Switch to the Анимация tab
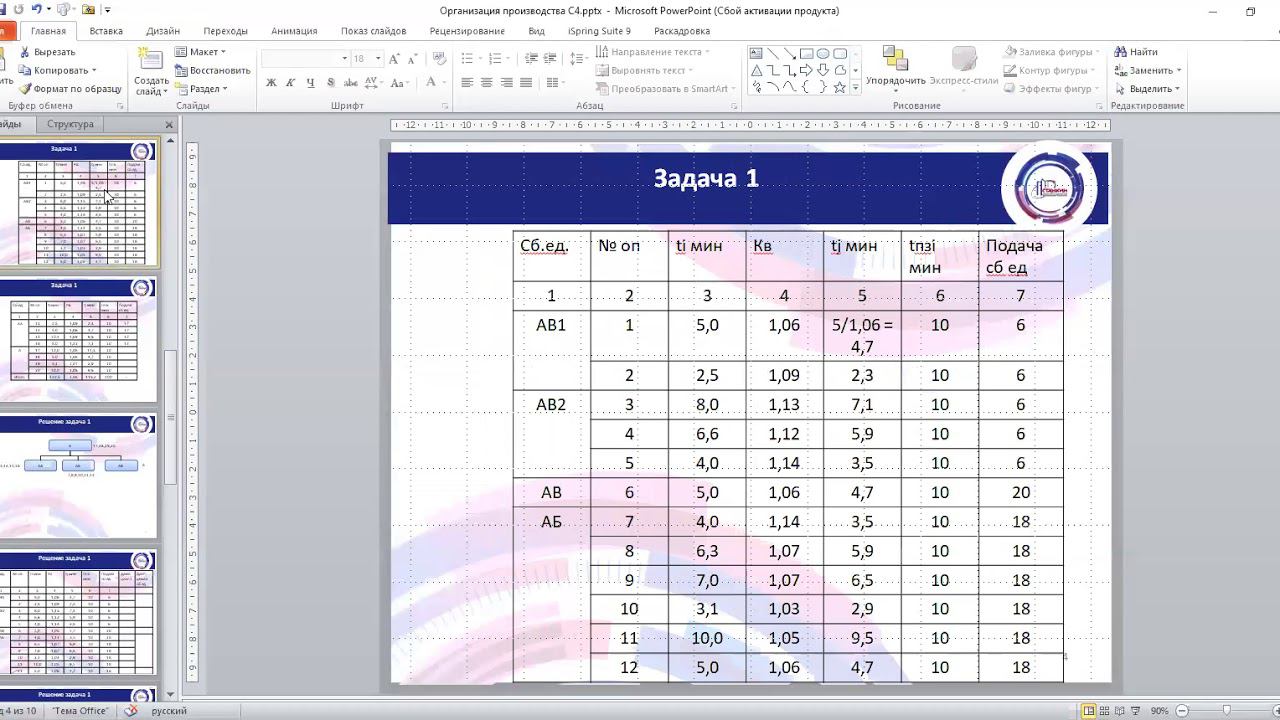Screen dimensions: 1280x720 pyautogui.click(x=294, y=31)
